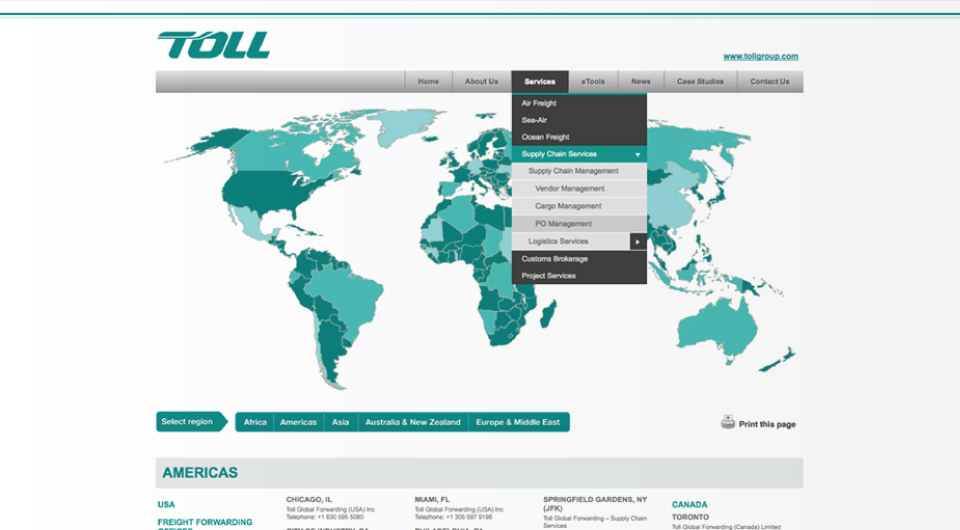Screen dimensions: 960x530
Task: Open the eTools menu
Action: point(593,81)
